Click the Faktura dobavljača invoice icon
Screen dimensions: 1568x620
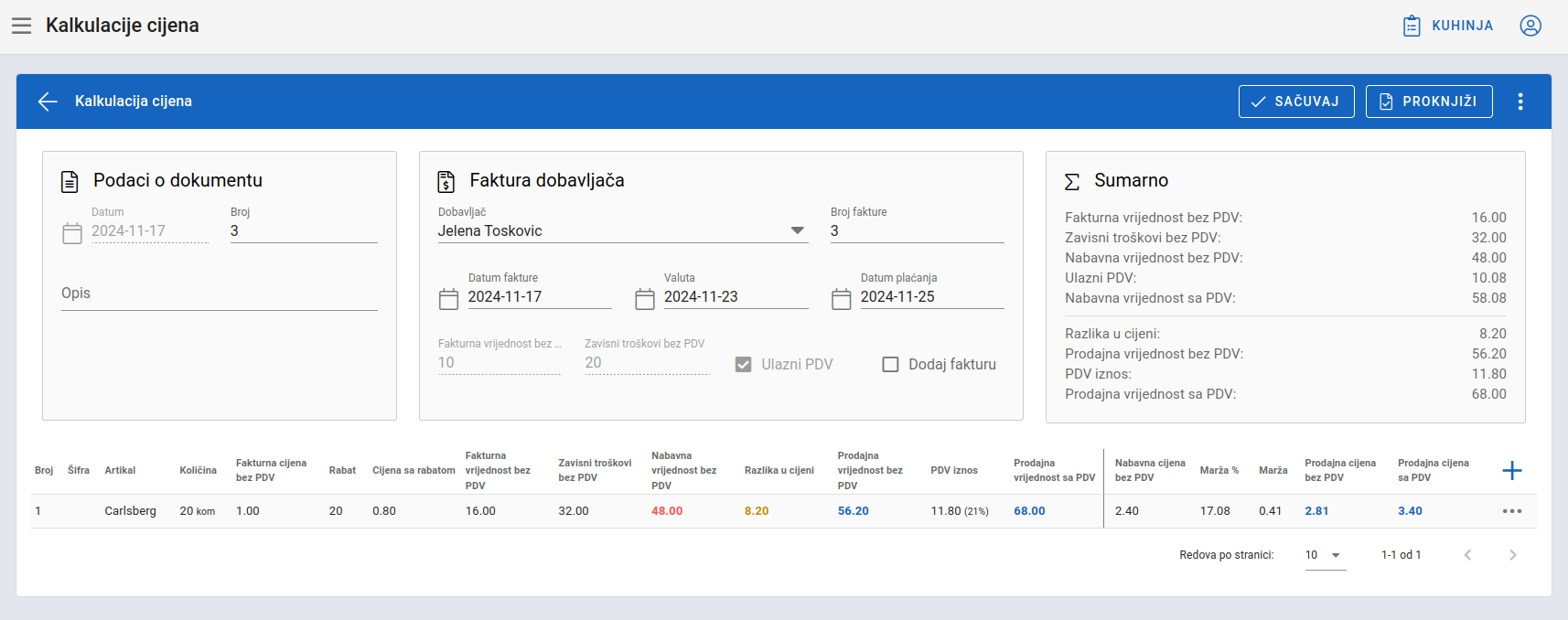[x=446, y=181]
